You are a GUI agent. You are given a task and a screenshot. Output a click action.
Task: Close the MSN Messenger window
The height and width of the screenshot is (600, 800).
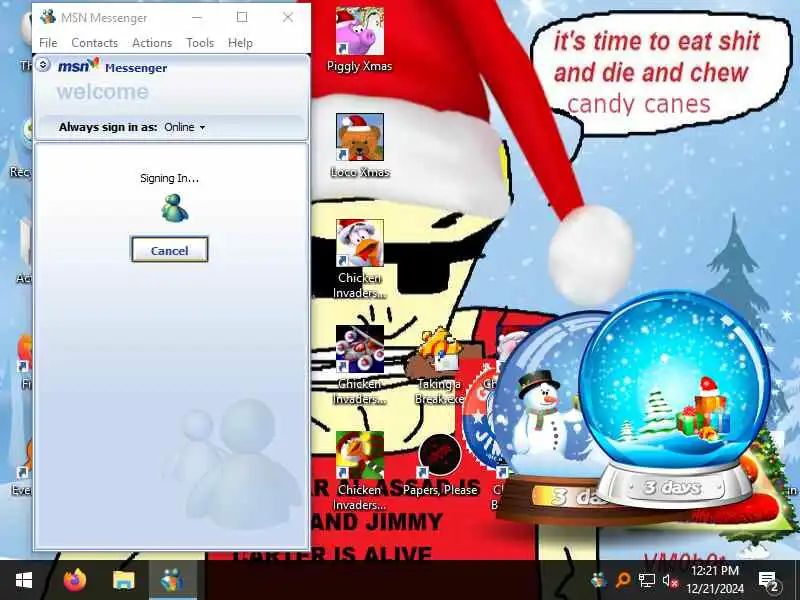point(288,17)
